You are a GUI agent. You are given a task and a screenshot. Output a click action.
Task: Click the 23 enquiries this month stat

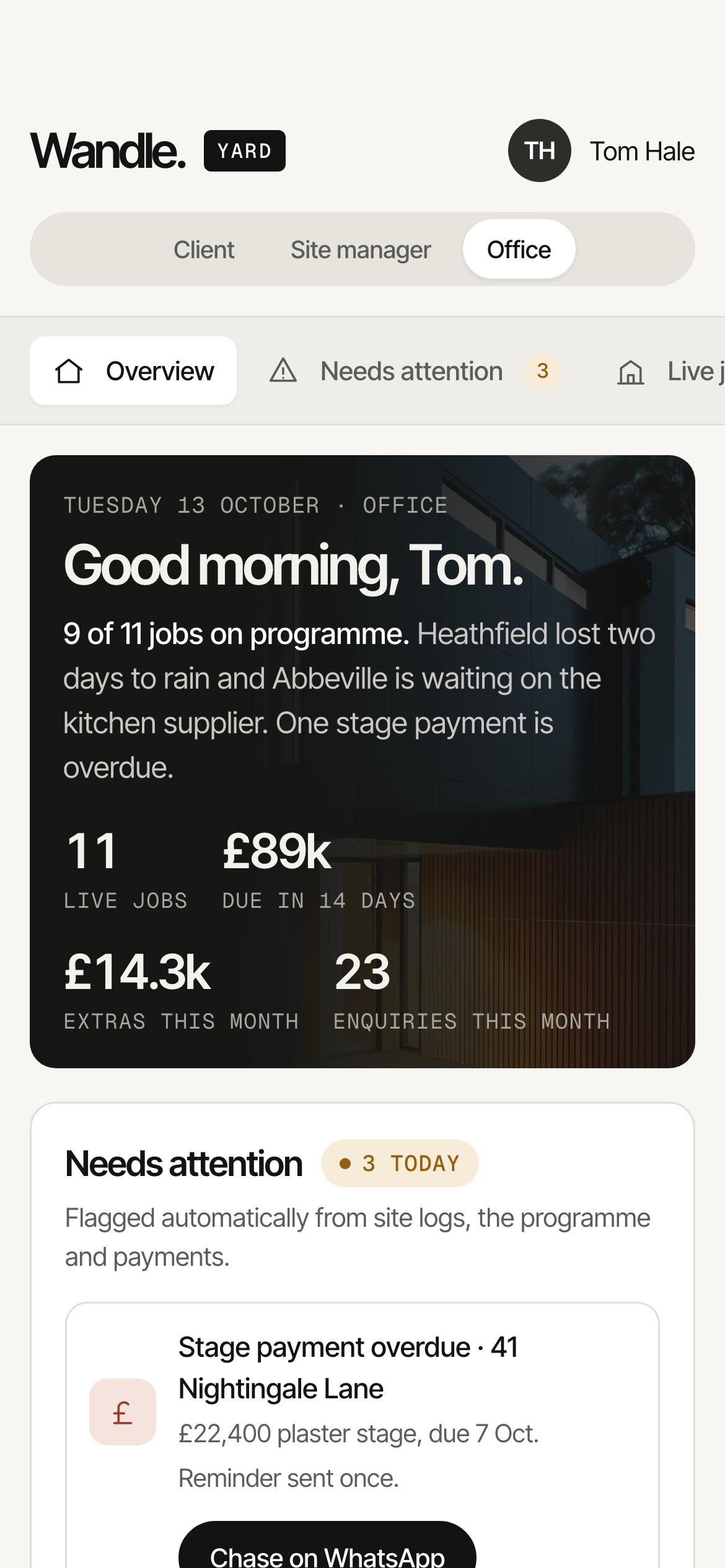click(x=472, y=990)
